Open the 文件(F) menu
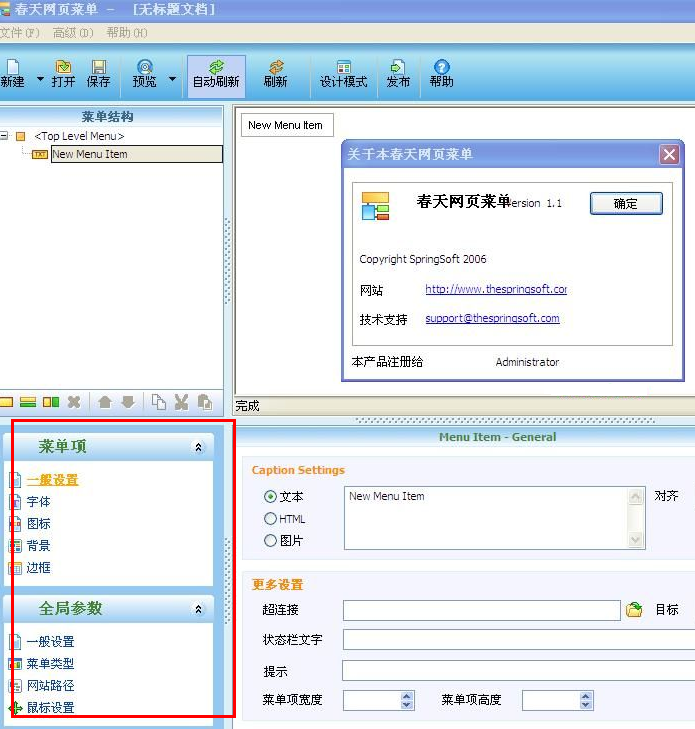The width and height of the screenshot is (695, 729). [20, 33]
